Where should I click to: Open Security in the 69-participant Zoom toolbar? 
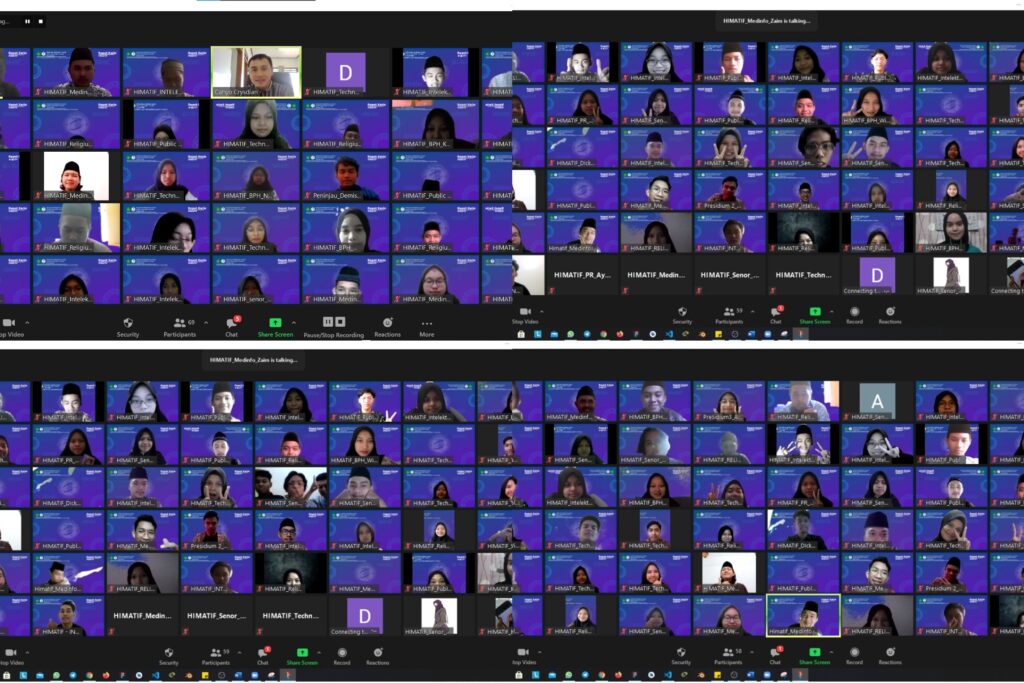click(128, 327)
